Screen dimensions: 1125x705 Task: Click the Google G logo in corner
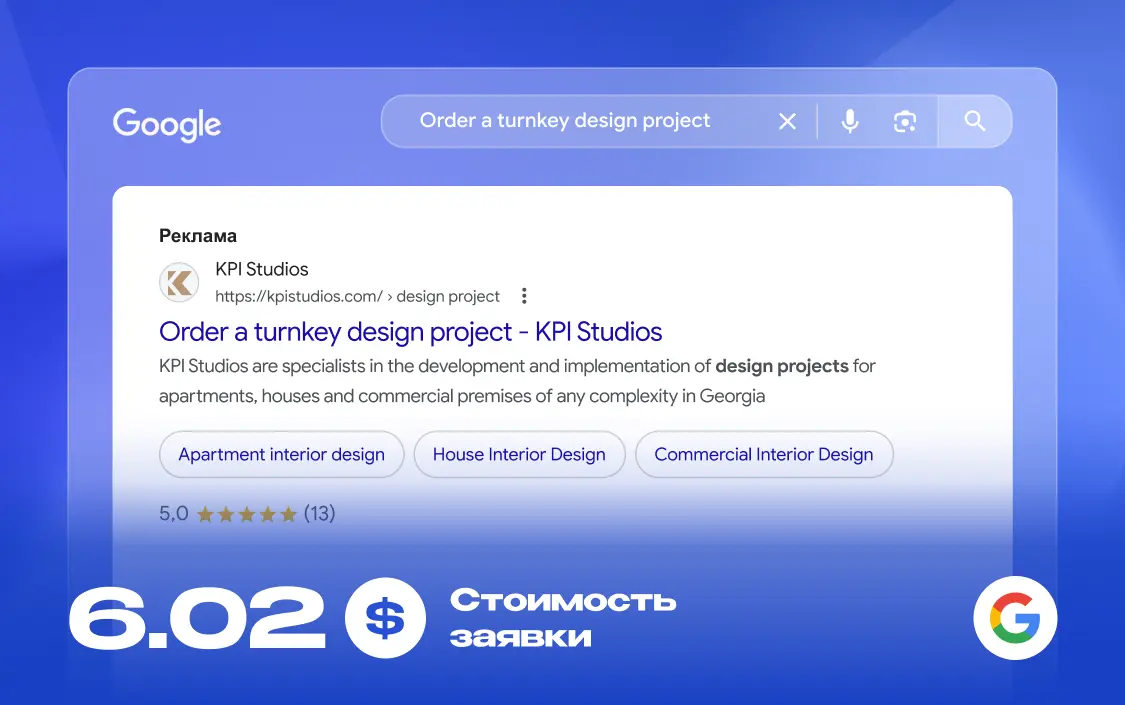click(1015, 617)
